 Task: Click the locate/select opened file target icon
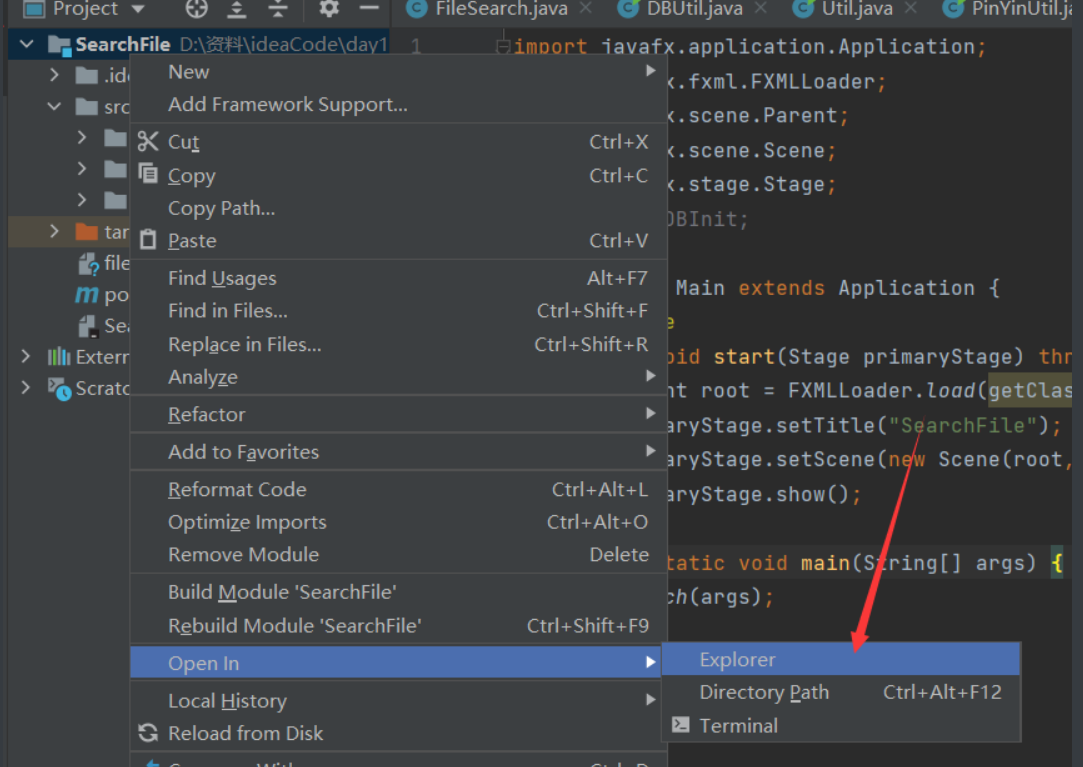click(197, 8)
